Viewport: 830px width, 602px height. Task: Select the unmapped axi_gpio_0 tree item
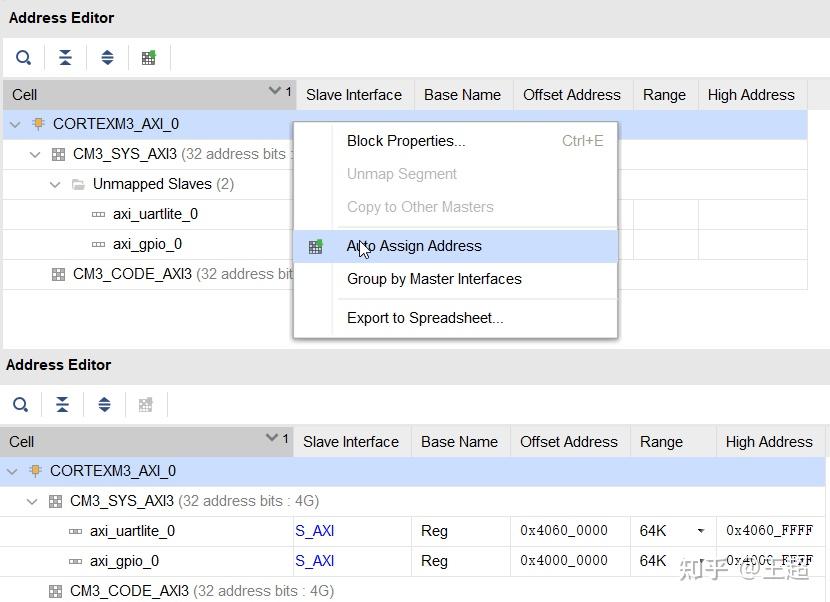(x=147, y=244)
